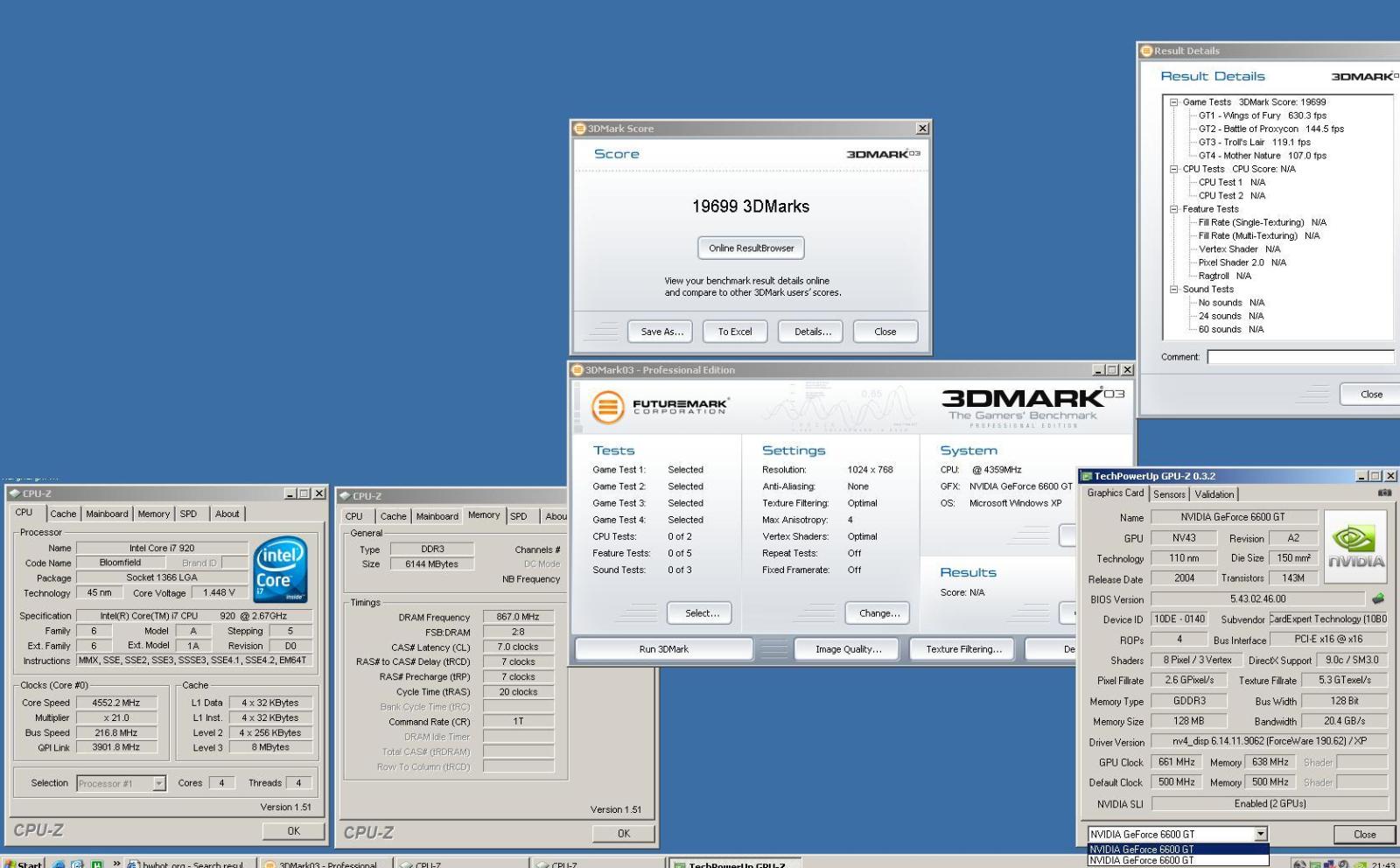Click the Core Speed 4552.2 MHz value
The width and height of the screenshot is (1400, 868).
pyautogui.click(x=116, y=703)
